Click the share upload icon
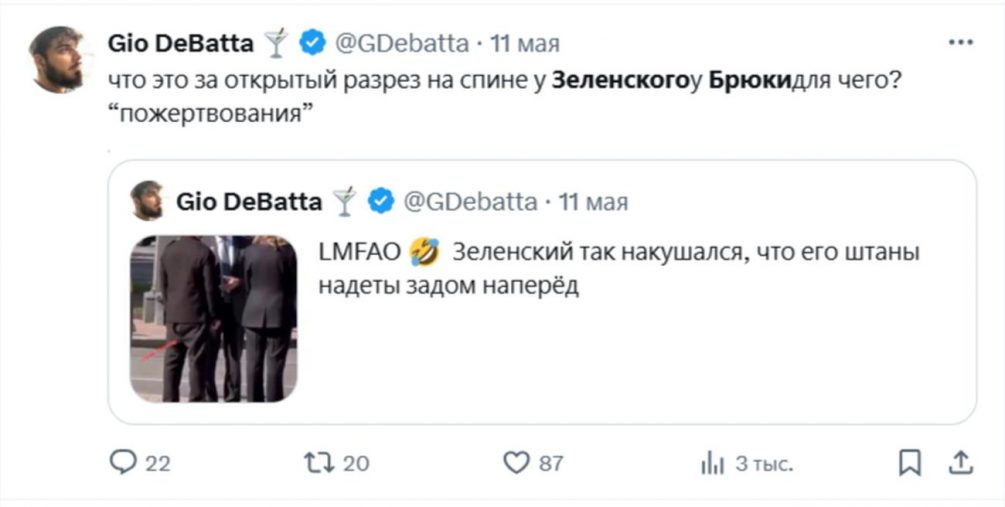Viewport: 1005px width, 507px height. [x=961, y=462]
